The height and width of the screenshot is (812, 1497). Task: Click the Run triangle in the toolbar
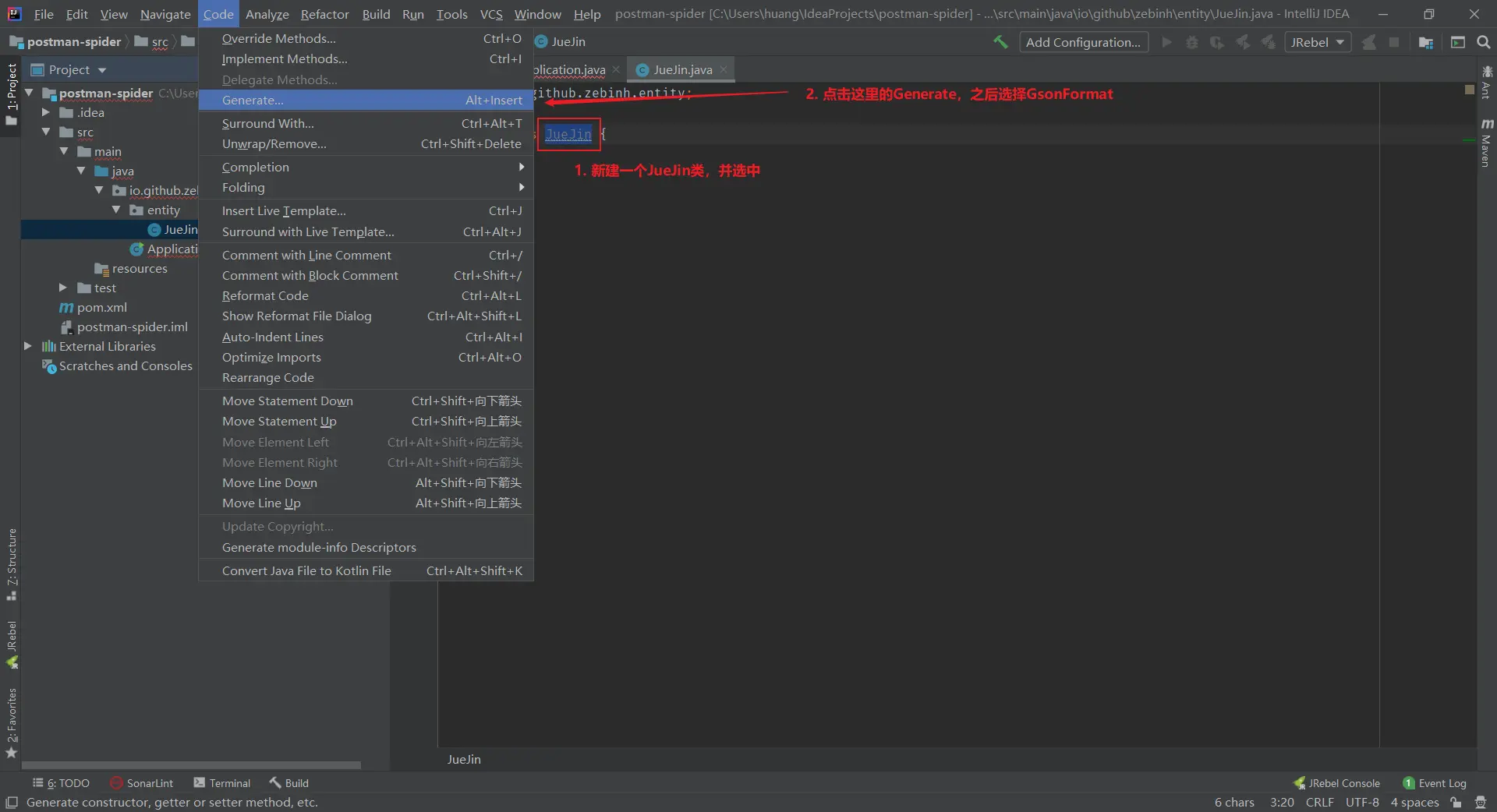pyautogui.click(x=1166, y=42)
